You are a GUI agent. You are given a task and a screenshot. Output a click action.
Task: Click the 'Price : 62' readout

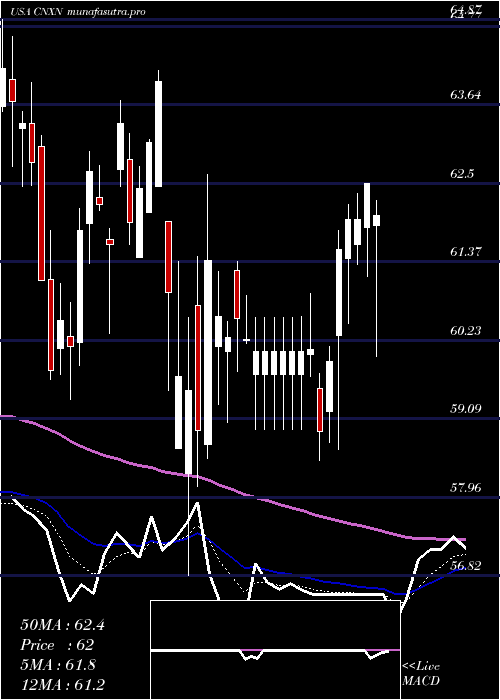[57, 645]
